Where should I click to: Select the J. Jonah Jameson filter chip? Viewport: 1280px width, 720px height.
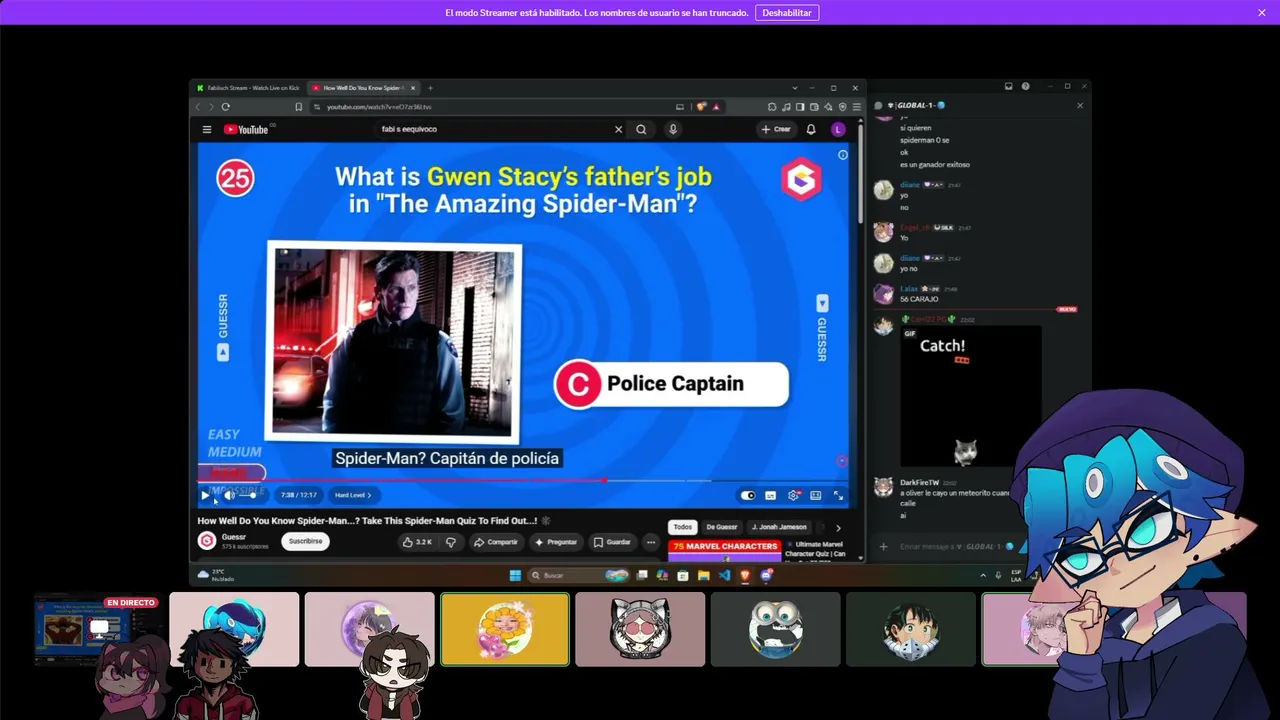[x=779, y=527]
